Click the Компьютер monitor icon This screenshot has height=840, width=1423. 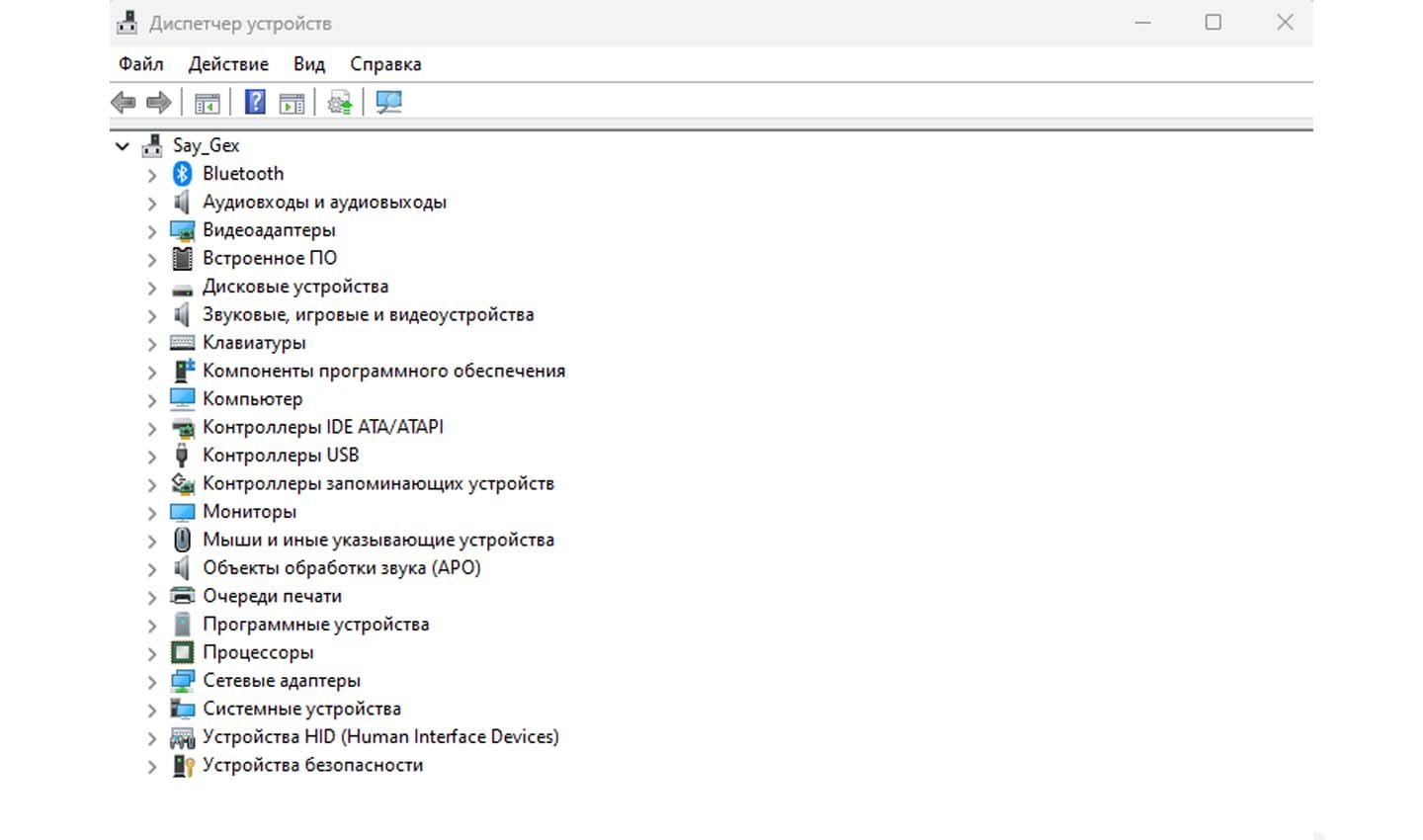[x=182, y=399]
